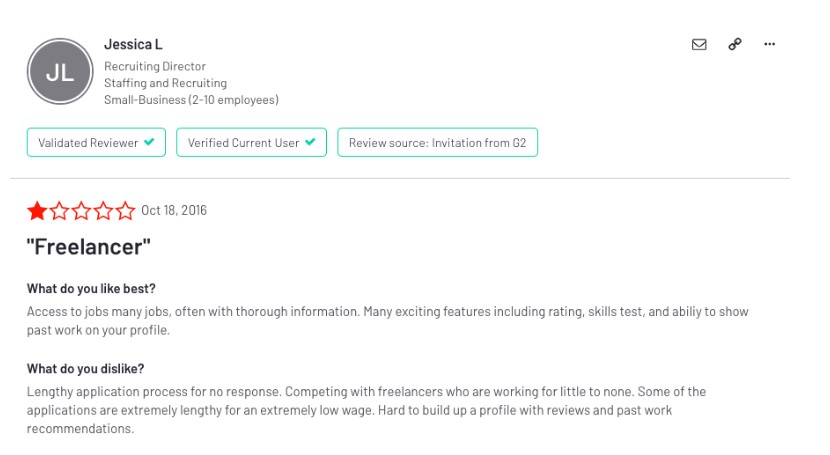Open reviewer name Jessica L
Viewport: 830px width, 455px height.
click(x=133, y=44)
